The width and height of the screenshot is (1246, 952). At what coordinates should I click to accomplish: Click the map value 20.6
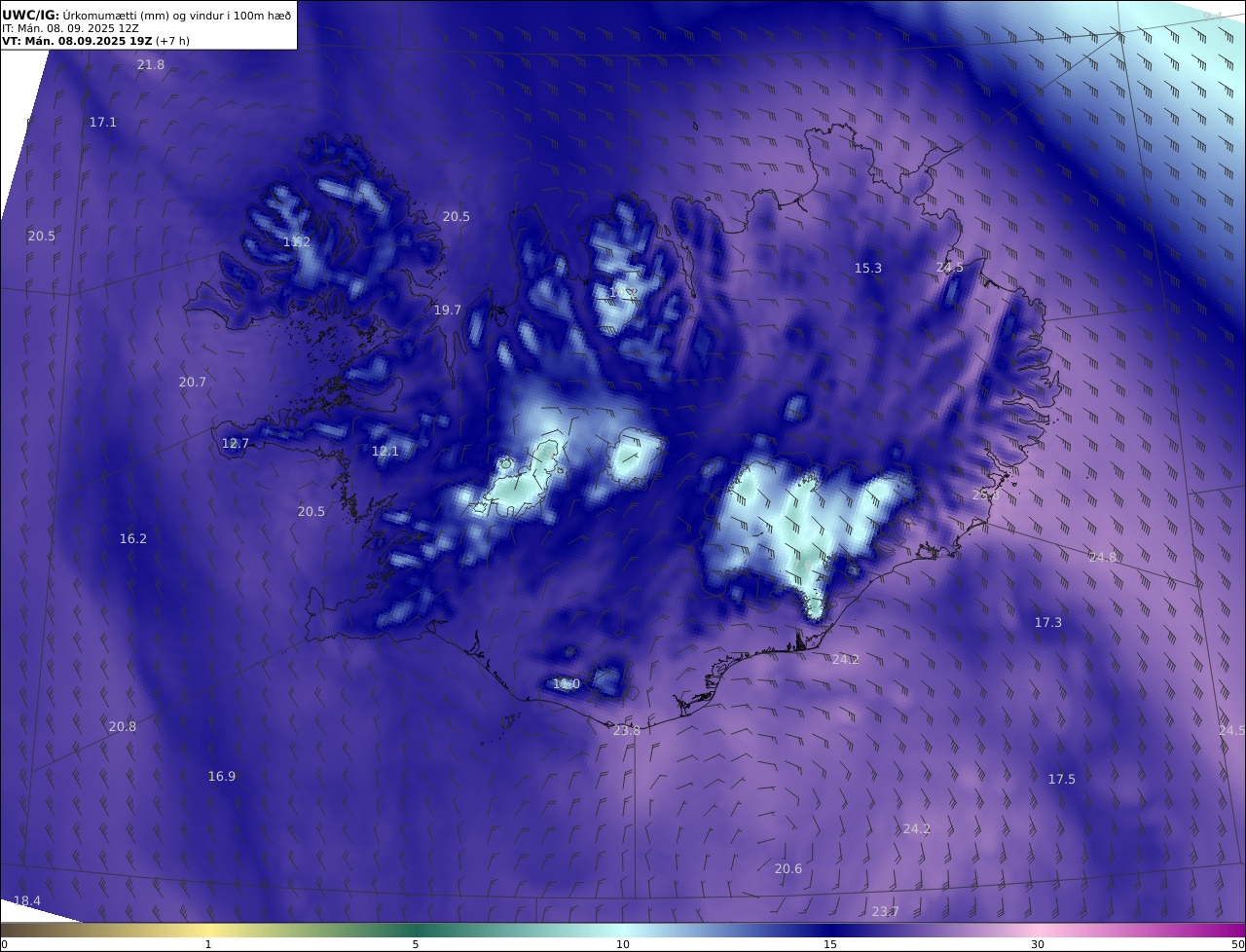point(788,868)
